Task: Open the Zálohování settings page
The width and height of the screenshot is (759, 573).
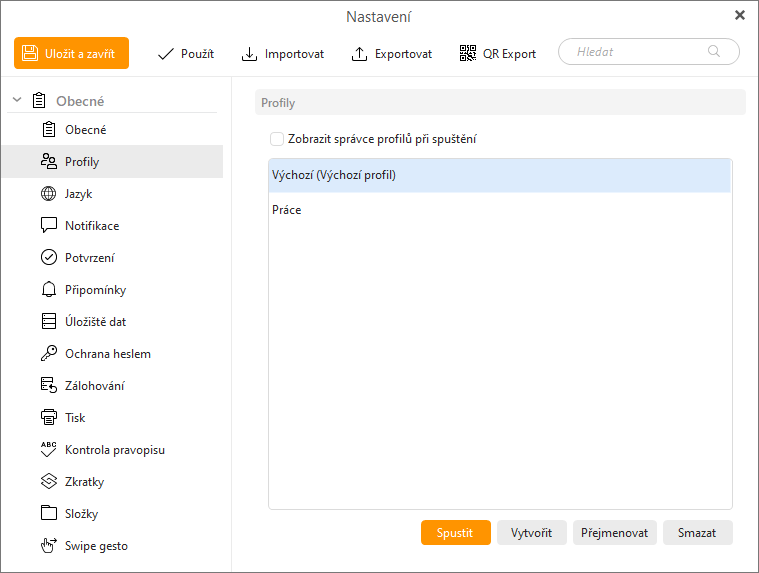Action: click(x=94, y=386)
